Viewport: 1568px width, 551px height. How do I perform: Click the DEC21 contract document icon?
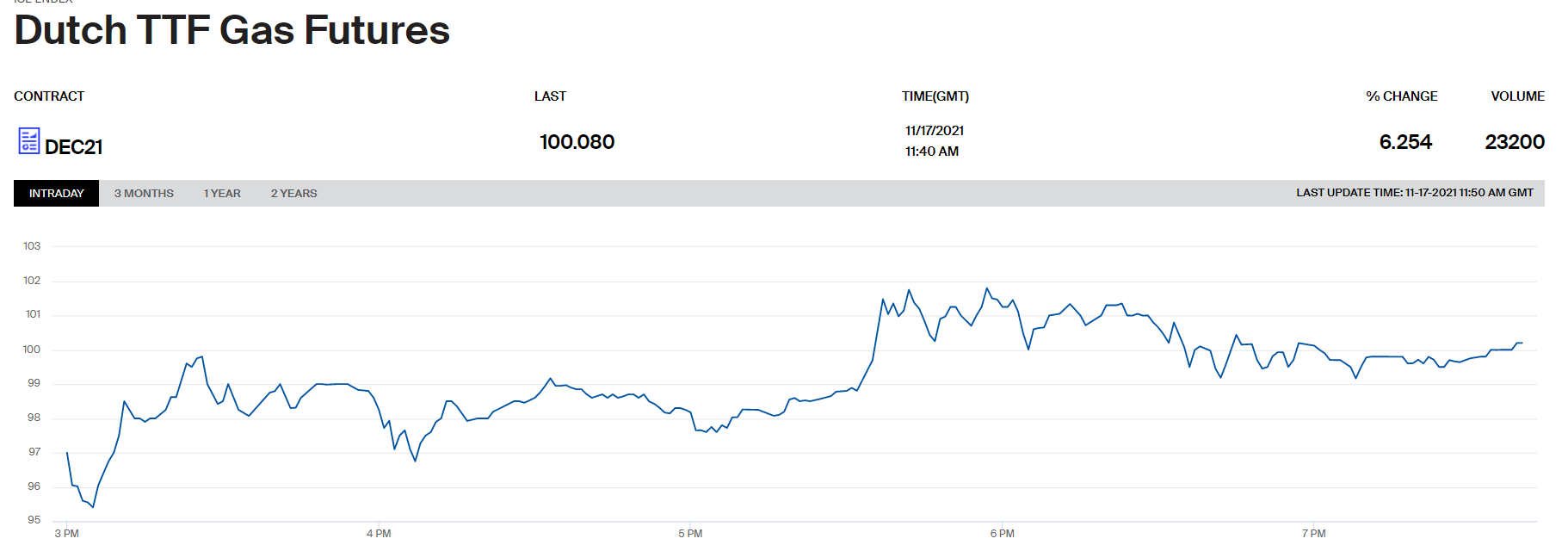point(28,141)
